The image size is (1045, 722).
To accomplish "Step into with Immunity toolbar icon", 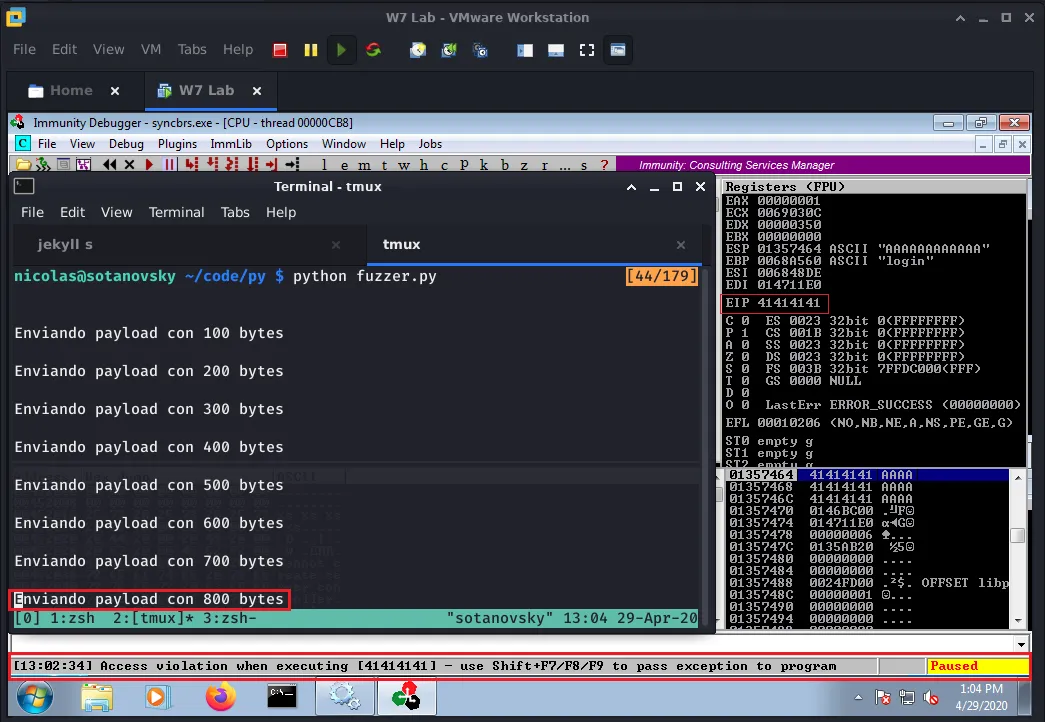I will [192, 165].
